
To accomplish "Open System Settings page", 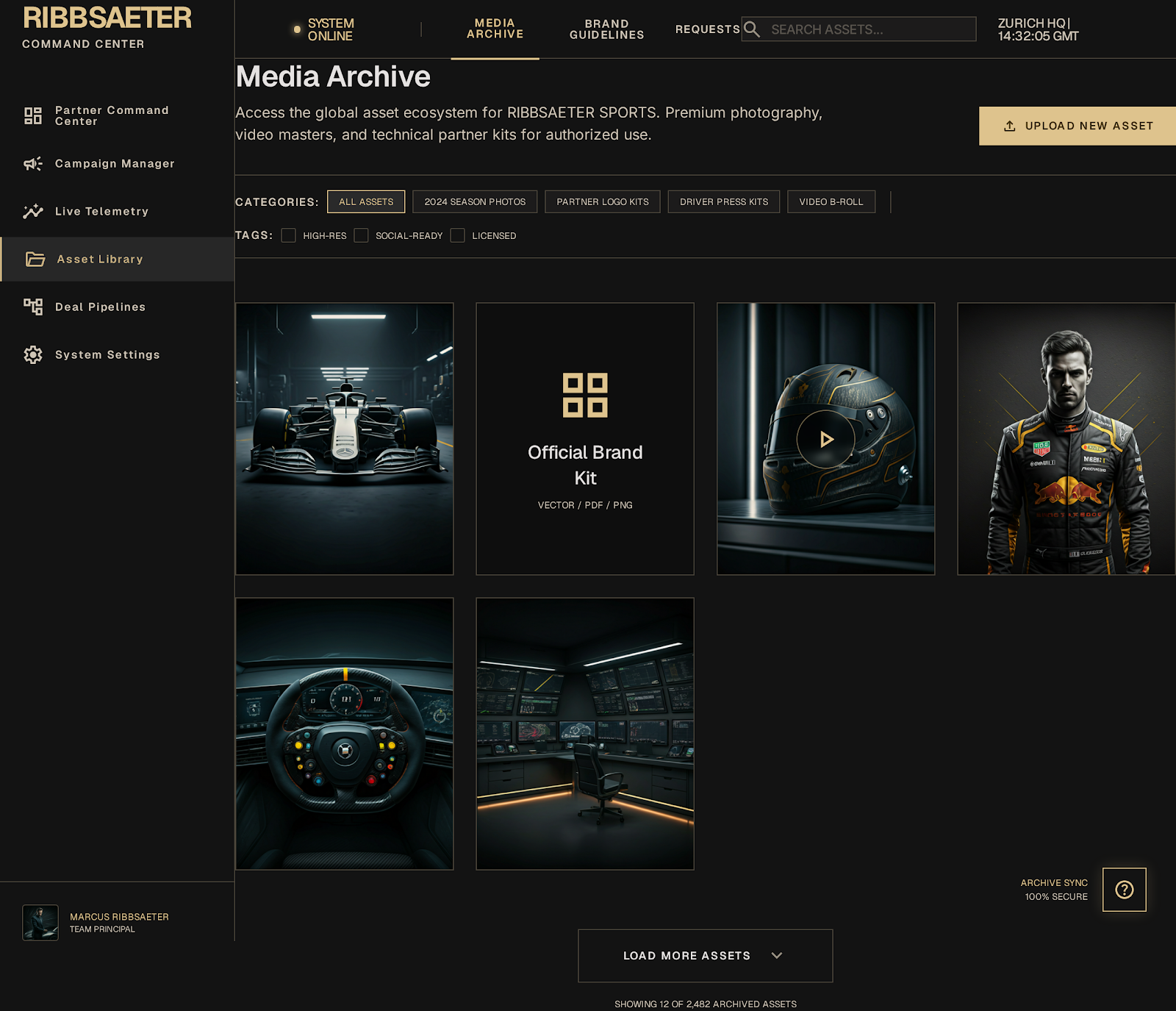I will pos(118,354).
